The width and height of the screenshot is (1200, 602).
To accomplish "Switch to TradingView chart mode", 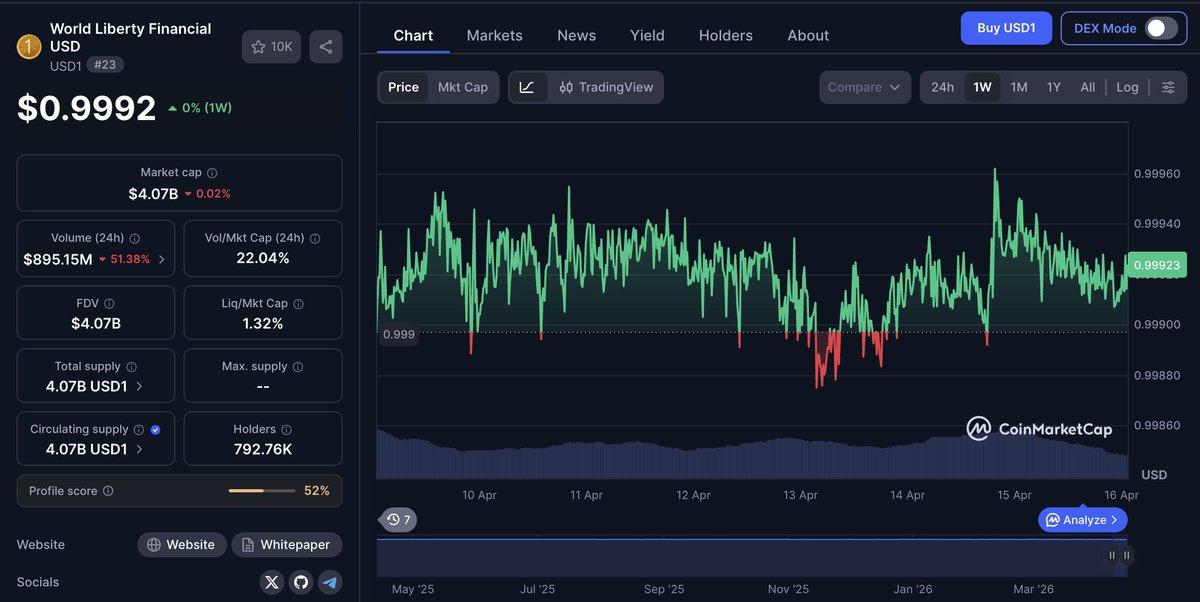I will (606, 87).
